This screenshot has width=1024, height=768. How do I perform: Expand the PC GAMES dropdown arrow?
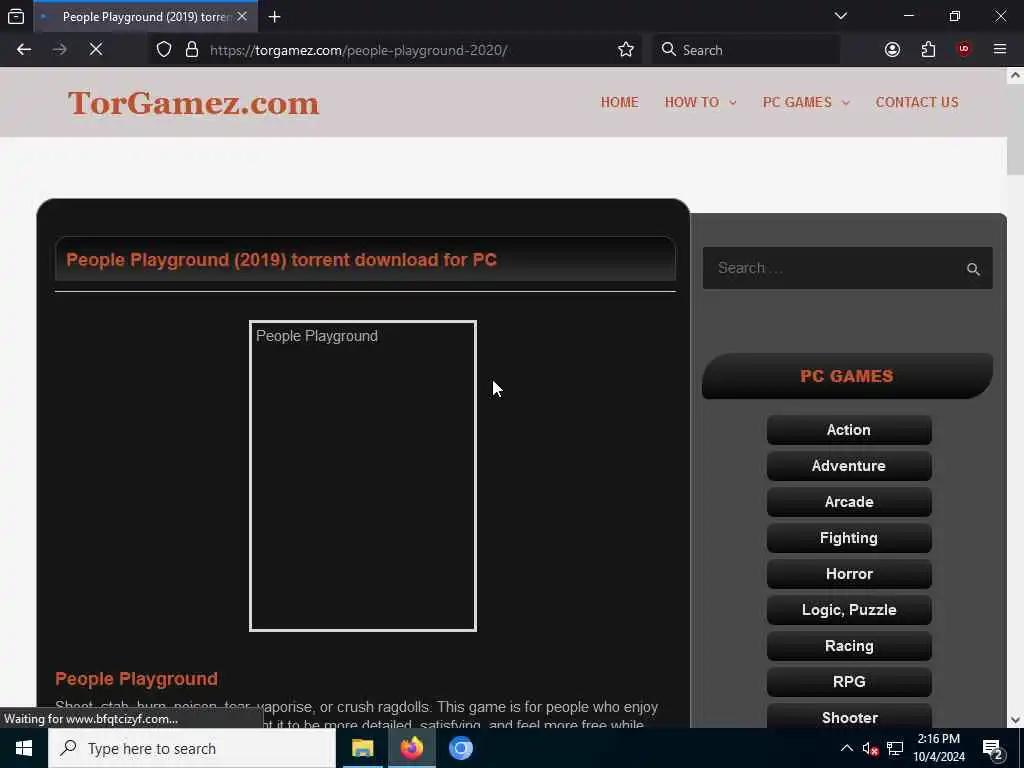[x=846, y=103]
